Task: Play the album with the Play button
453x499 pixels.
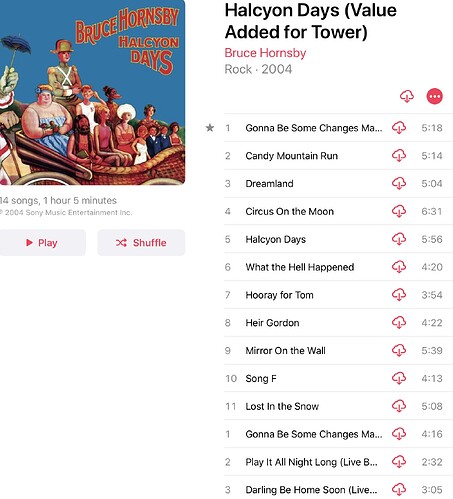Action: tap(42, 243)
